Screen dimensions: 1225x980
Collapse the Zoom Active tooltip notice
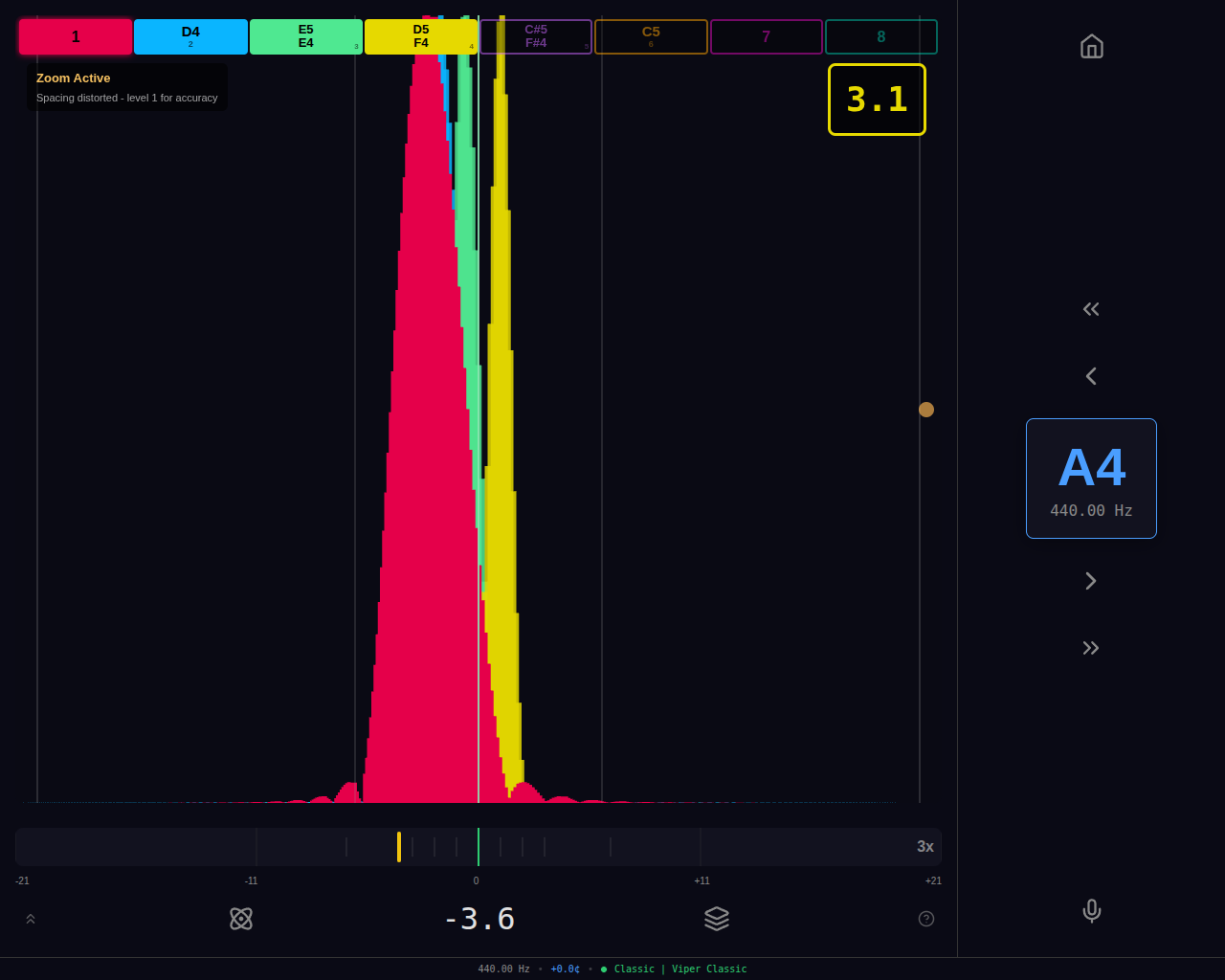(x=126, y=86)
